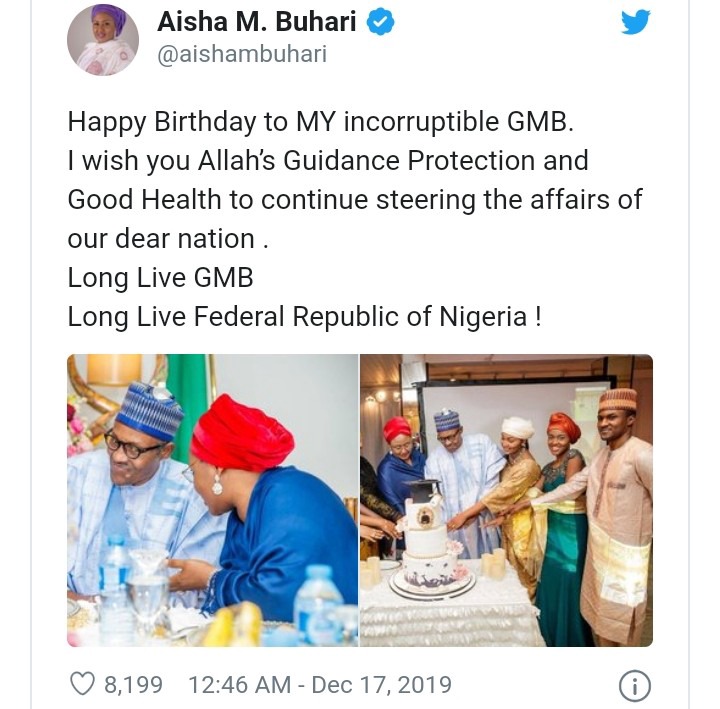Click the tiered birthday cake in the photo

(x=425, y=545)
